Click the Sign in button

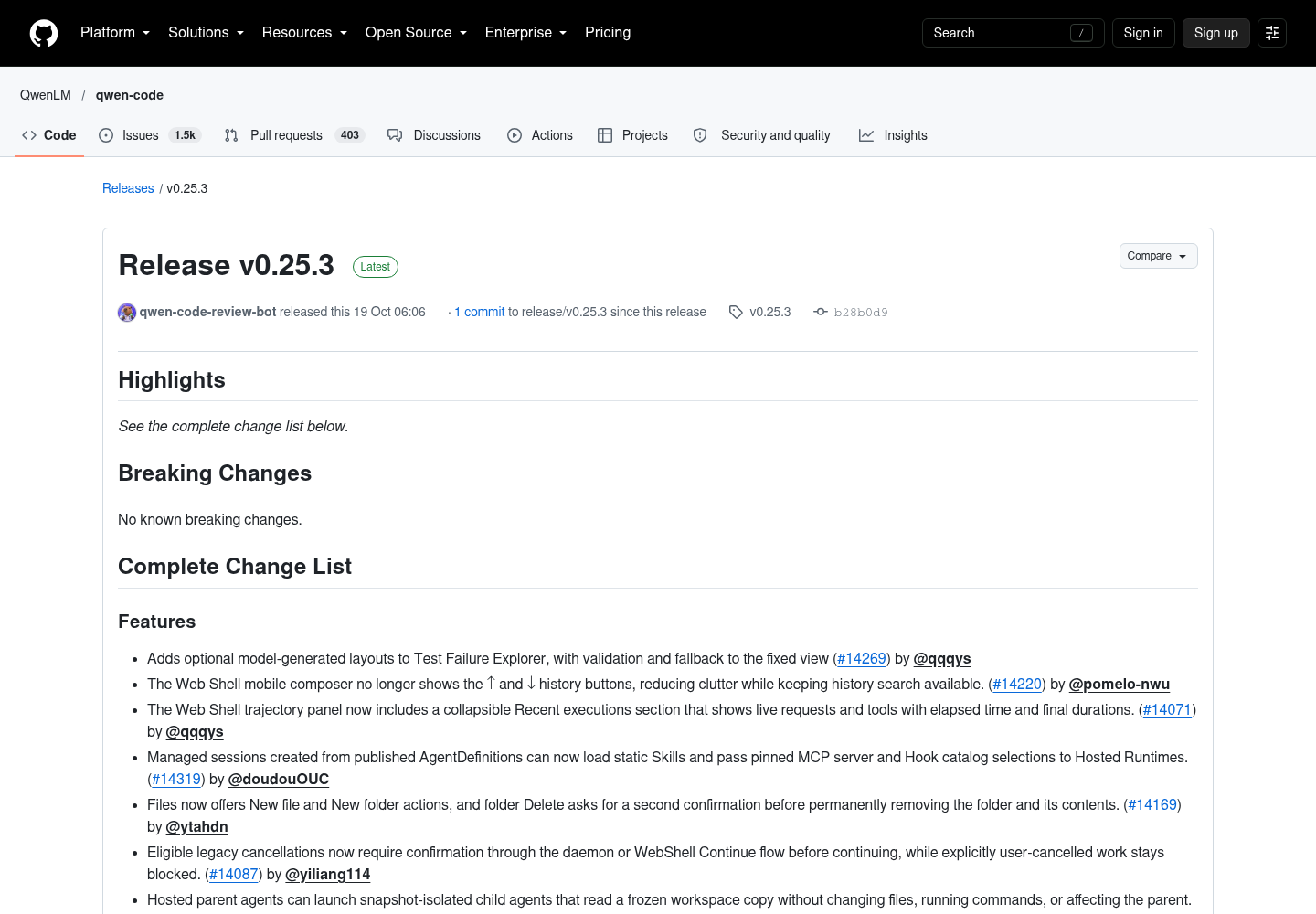tap(1143, 33)
